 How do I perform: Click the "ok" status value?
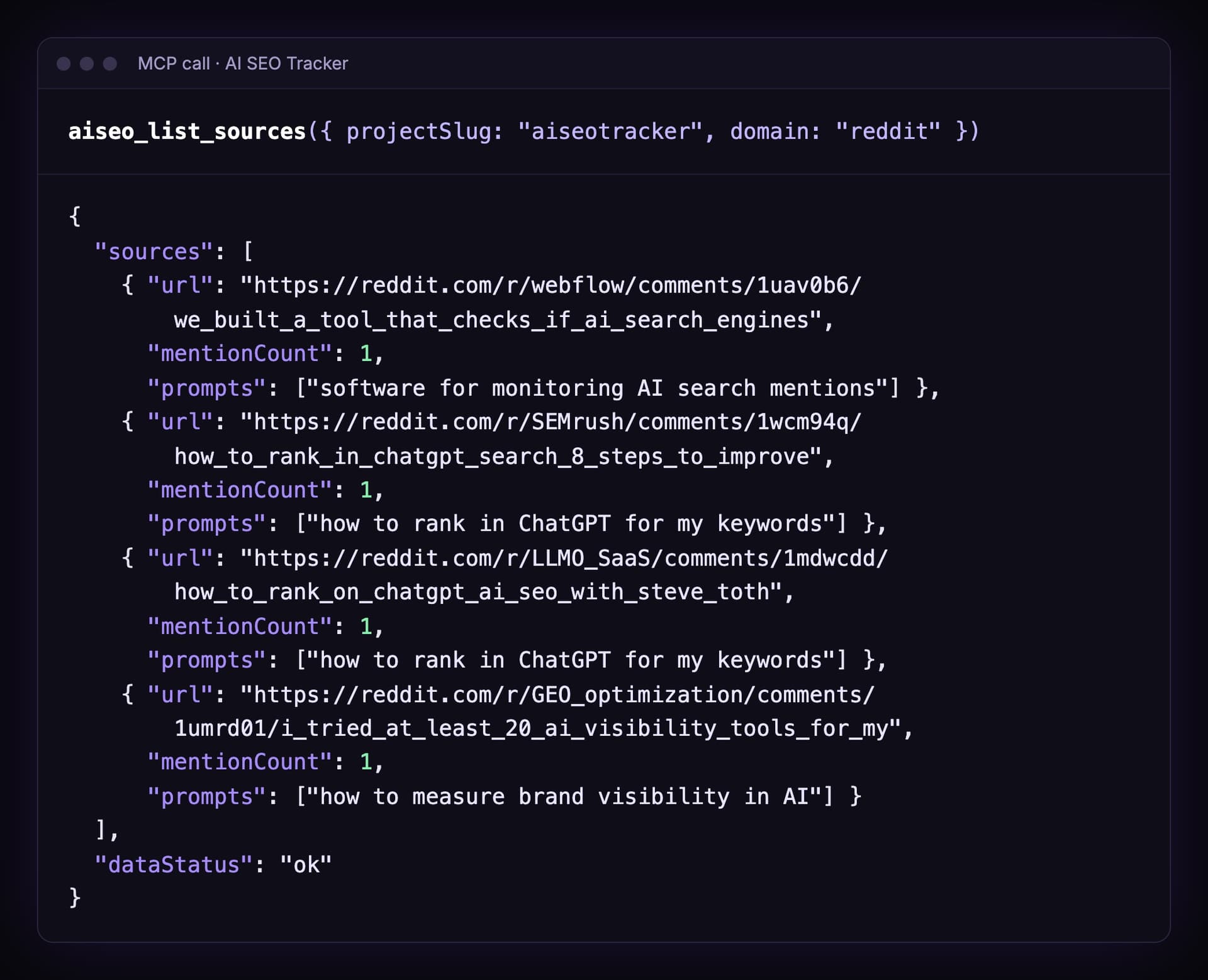tap(306, 865)
